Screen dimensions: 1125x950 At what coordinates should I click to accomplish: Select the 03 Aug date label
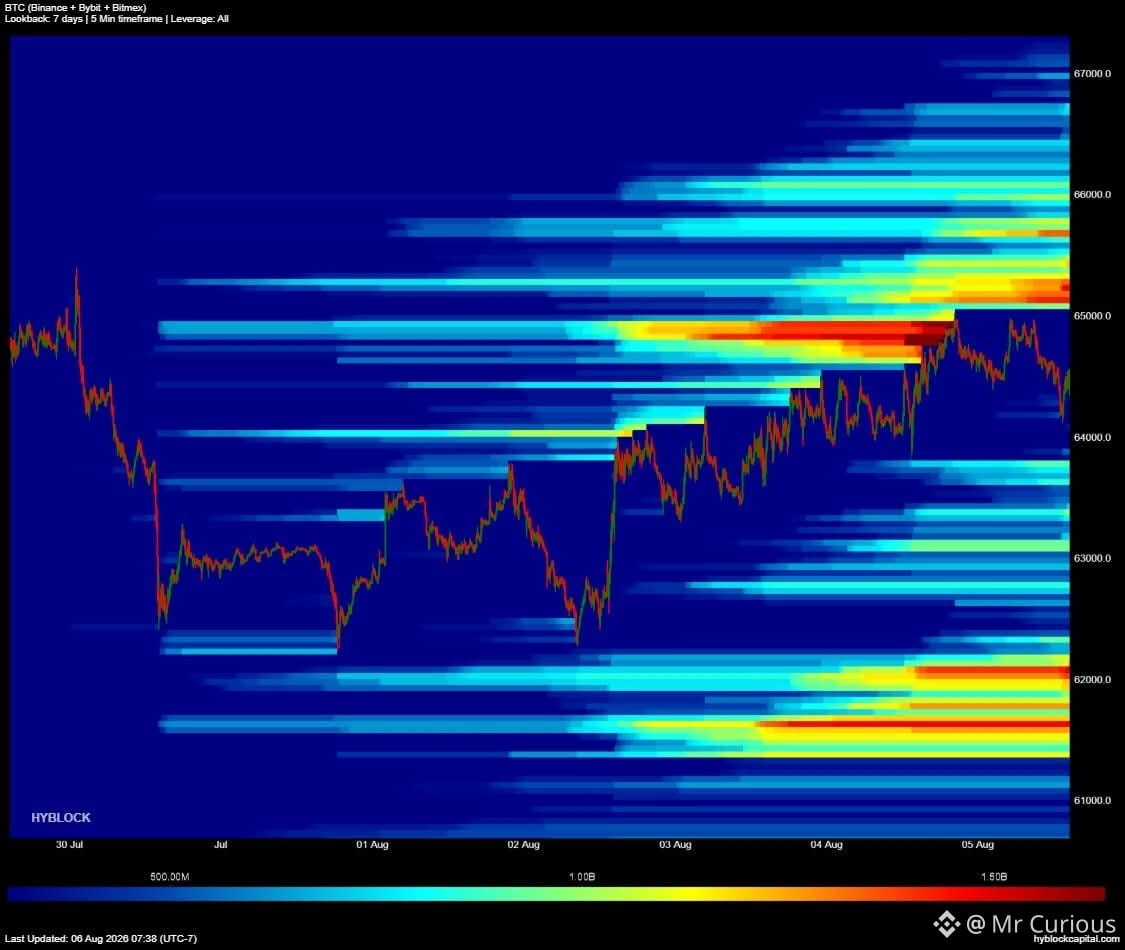[675, 845]
